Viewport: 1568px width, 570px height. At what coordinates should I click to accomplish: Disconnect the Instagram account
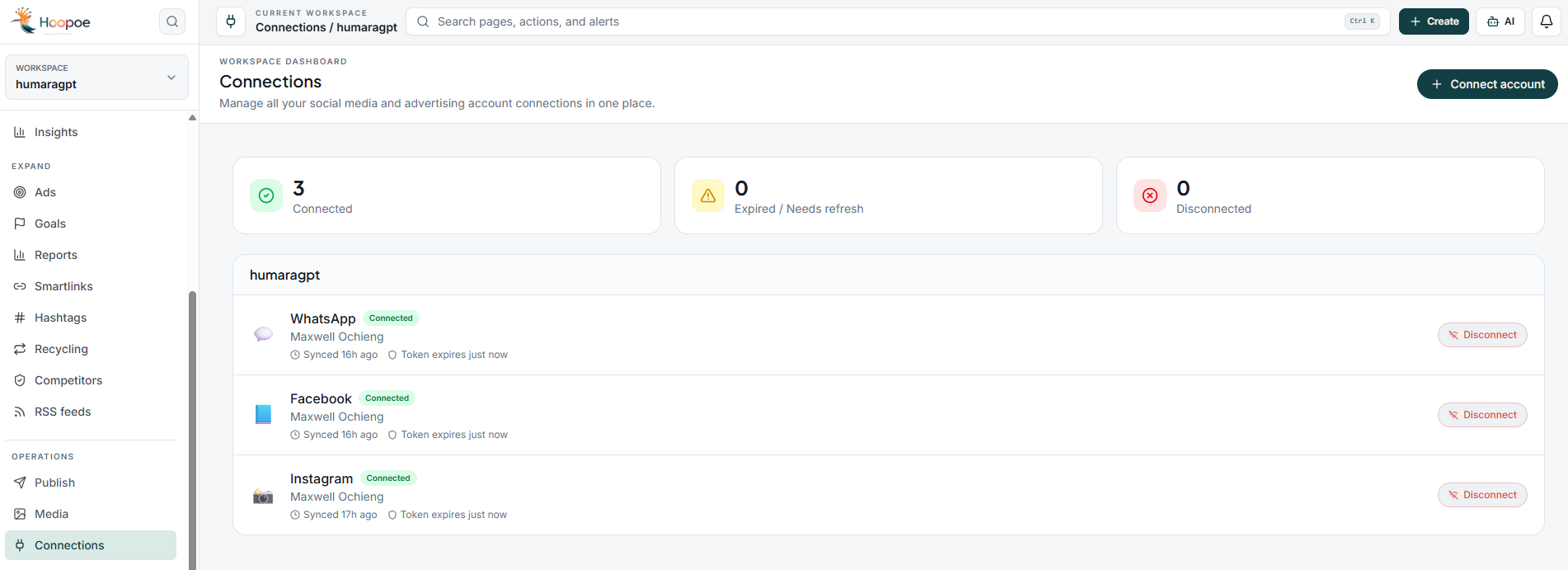coord(1482,495)
